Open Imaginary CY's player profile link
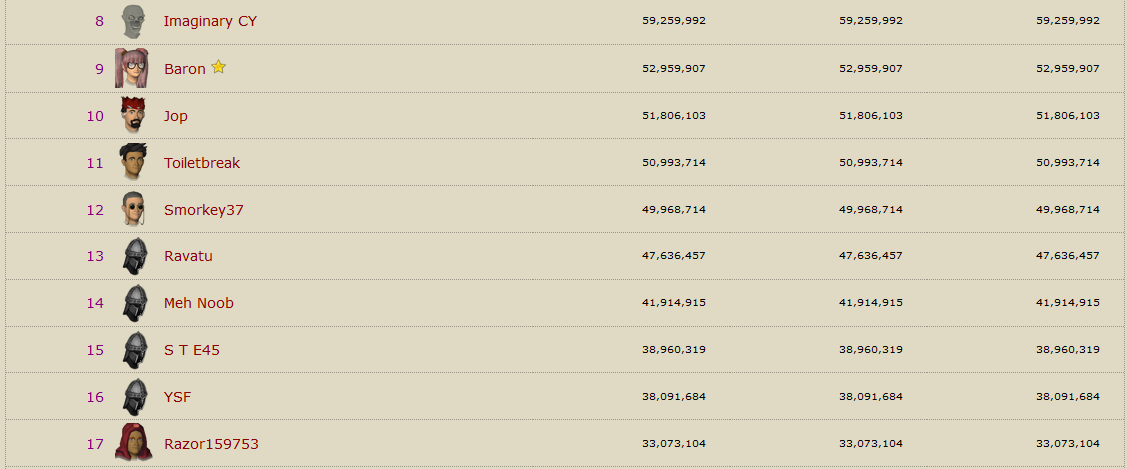Screen dimensions: 1127x469 click(210, 21)
